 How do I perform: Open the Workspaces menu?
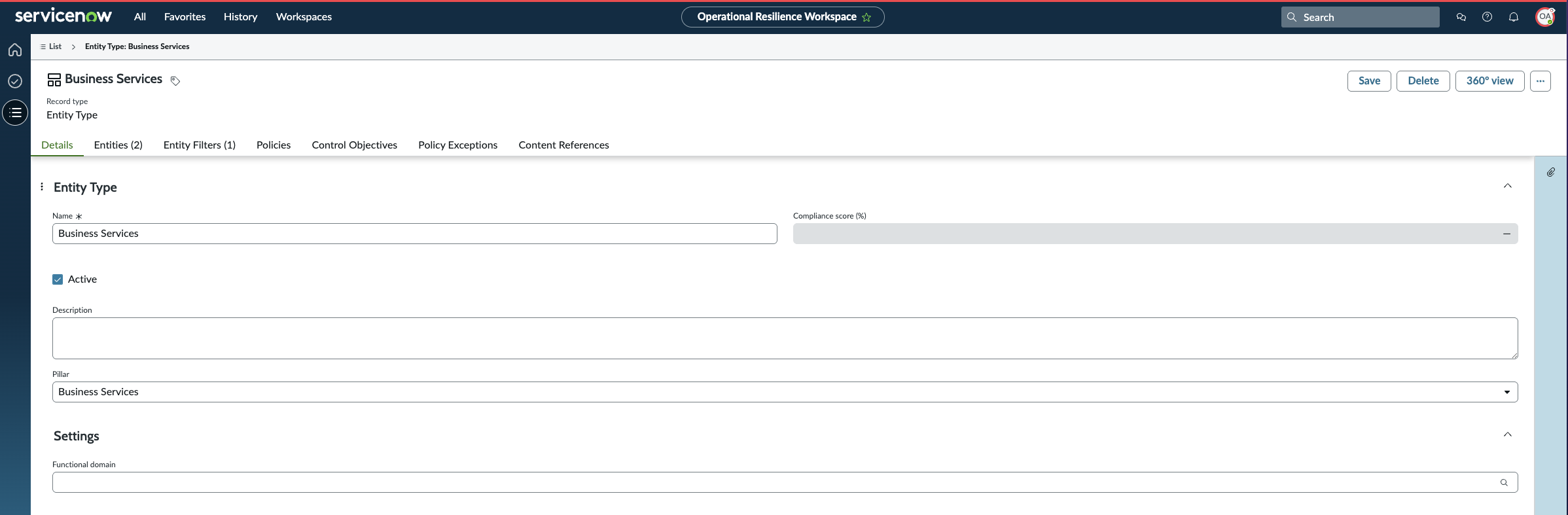coord(304,17)
